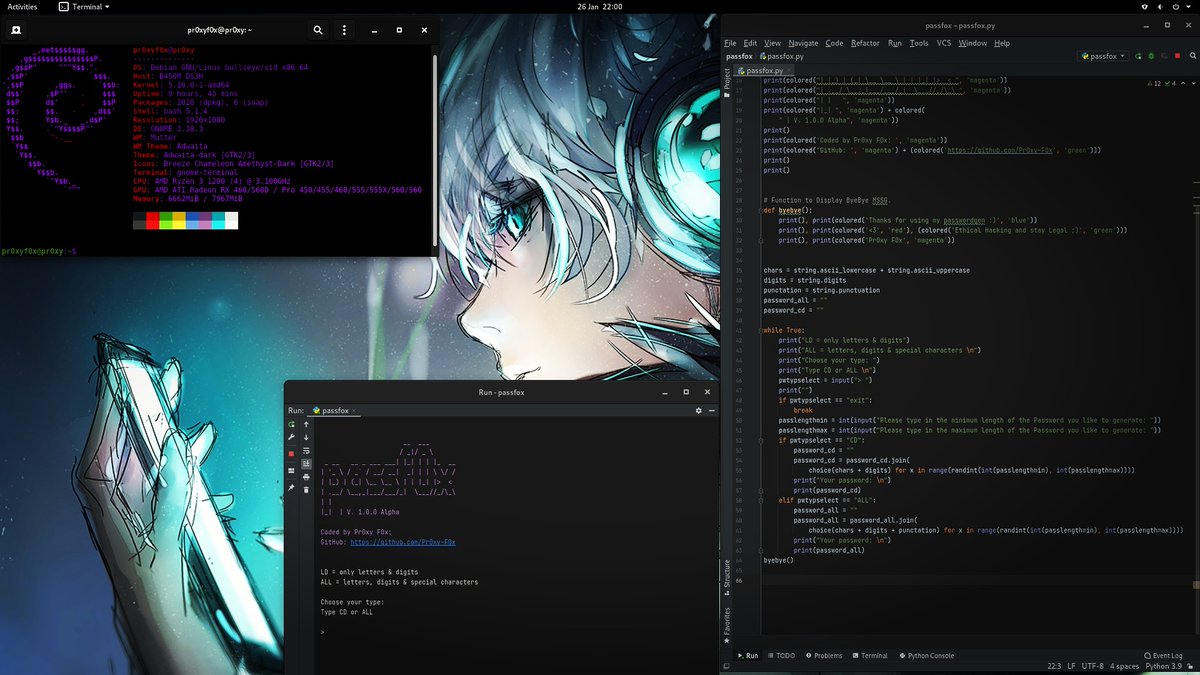Open Run window gear settings
Viewport: 1200px width, 675px height.
(699, 411)
